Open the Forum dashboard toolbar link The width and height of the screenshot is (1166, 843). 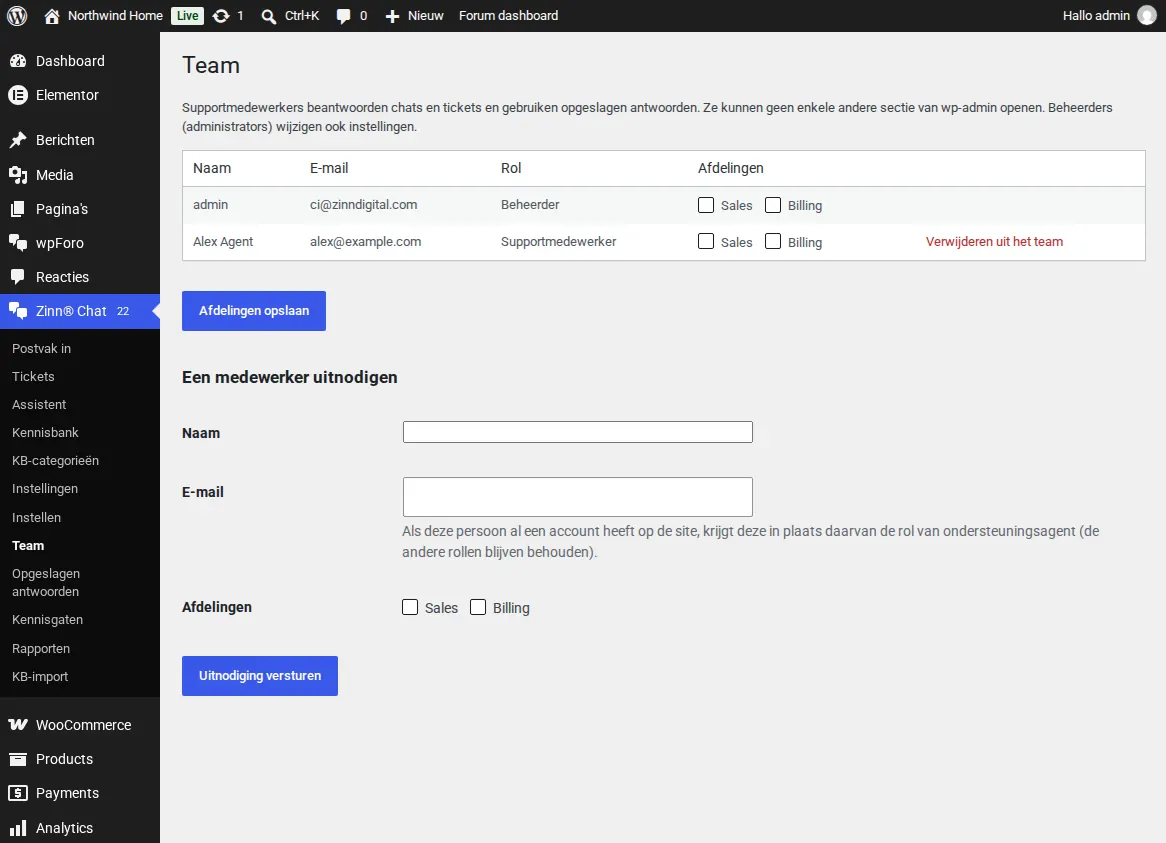[508, 16]
